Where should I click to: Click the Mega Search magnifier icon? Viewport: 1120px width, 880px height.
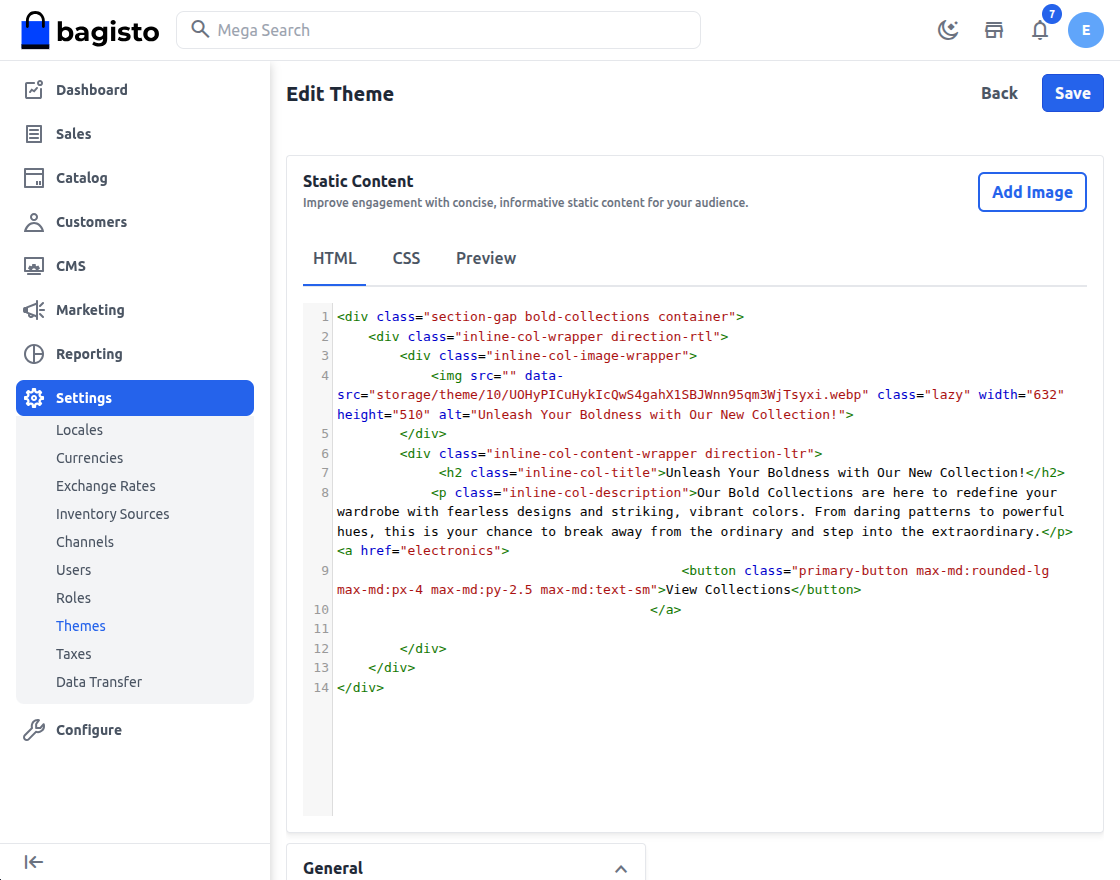(x=200, y=29)
